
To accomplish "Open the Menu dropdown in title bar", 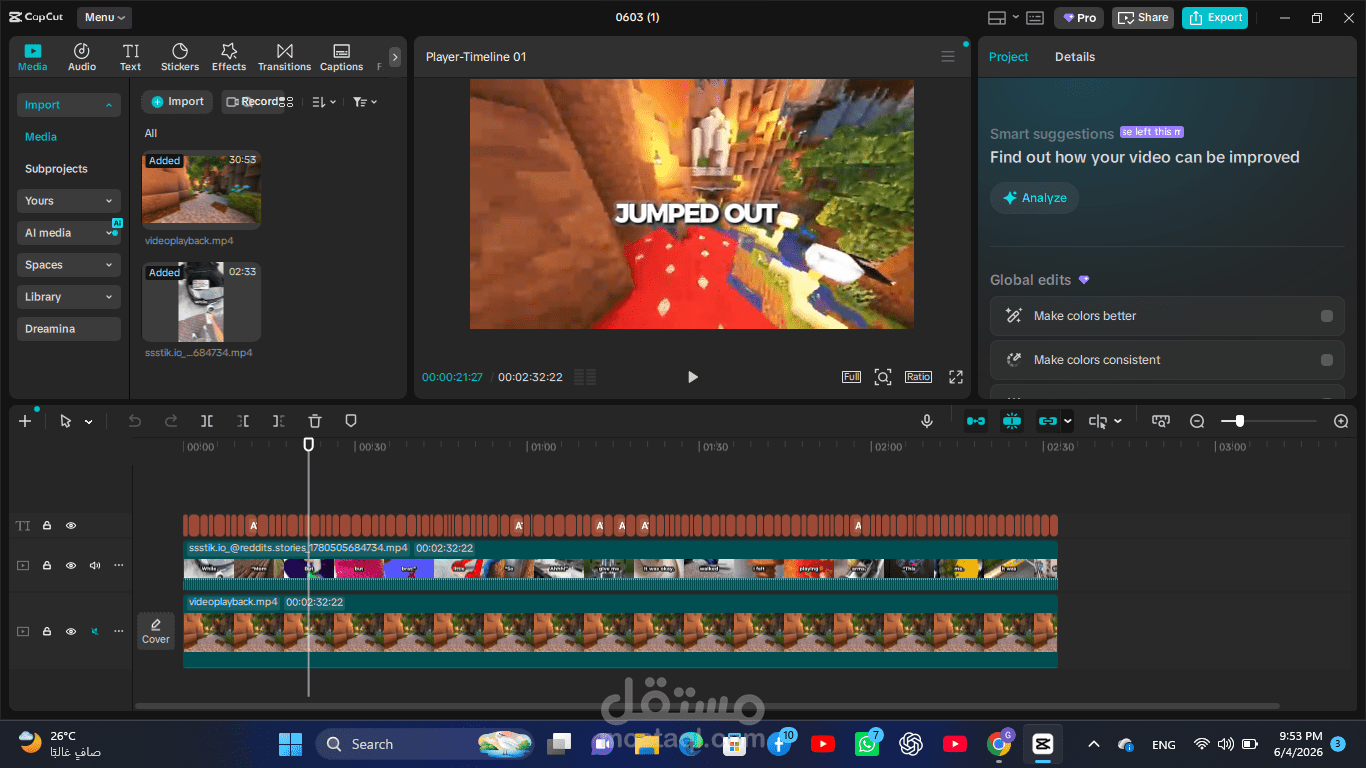I will (104, 18).
